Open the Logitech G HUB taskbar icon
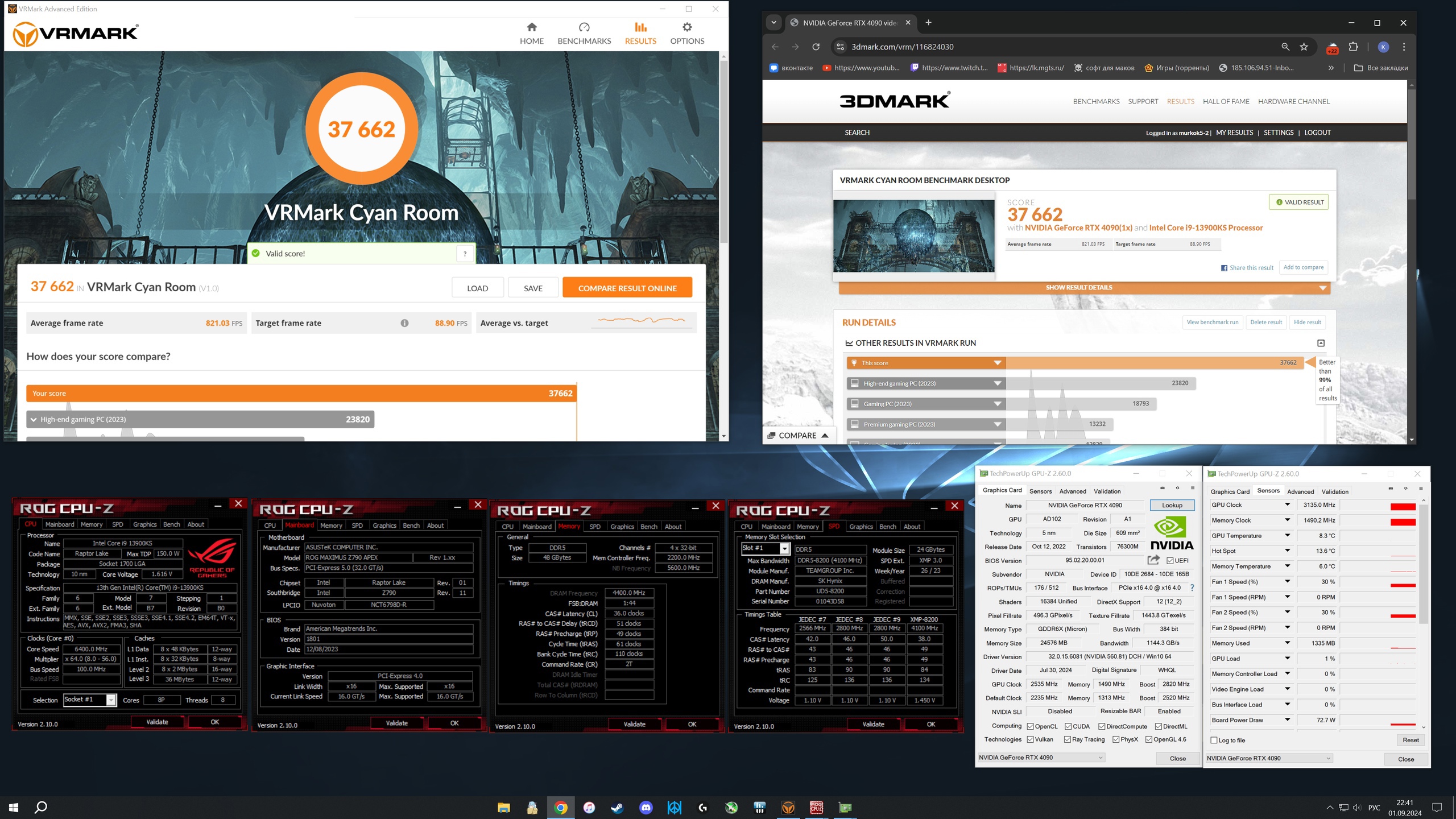1456x819 pixels. click(x=702, y=807)
